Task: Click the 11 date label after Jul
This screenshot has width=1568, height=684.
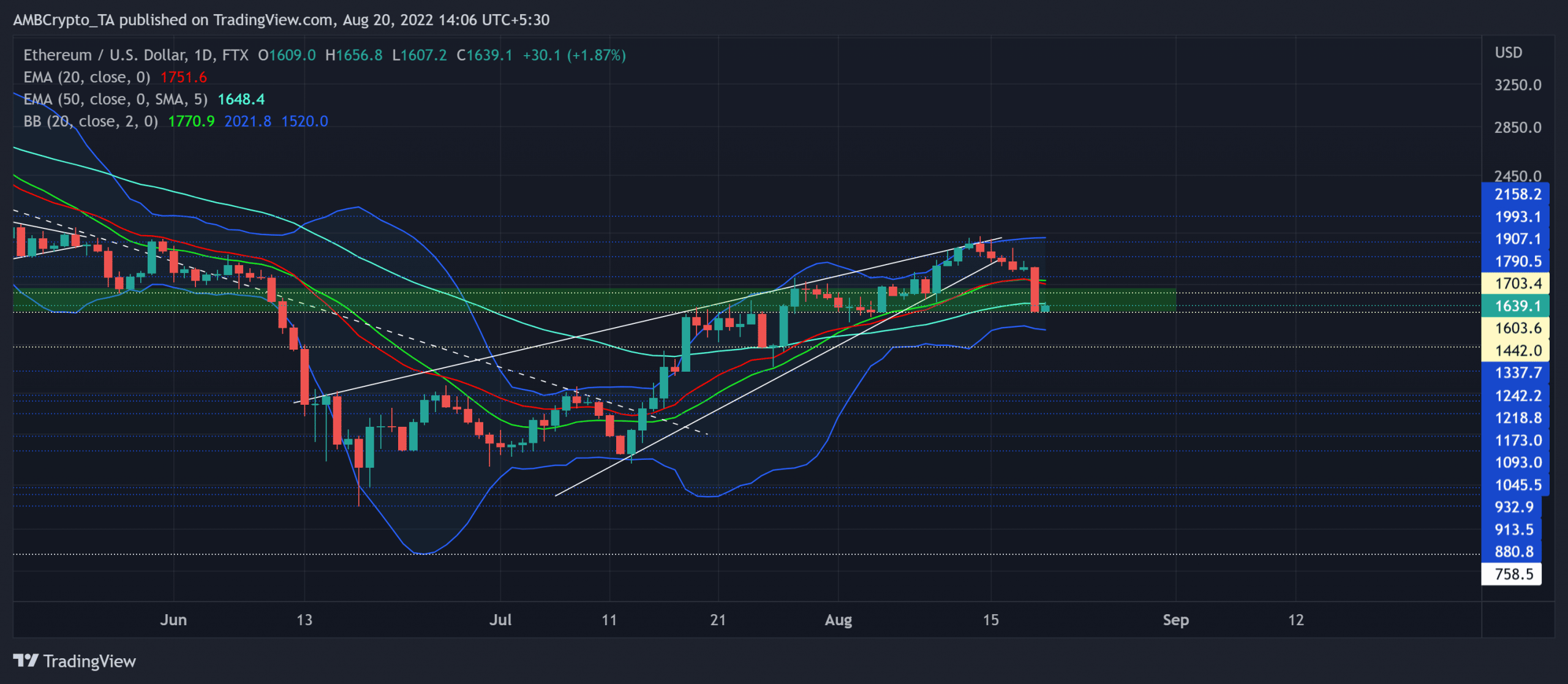Action: 609,620
